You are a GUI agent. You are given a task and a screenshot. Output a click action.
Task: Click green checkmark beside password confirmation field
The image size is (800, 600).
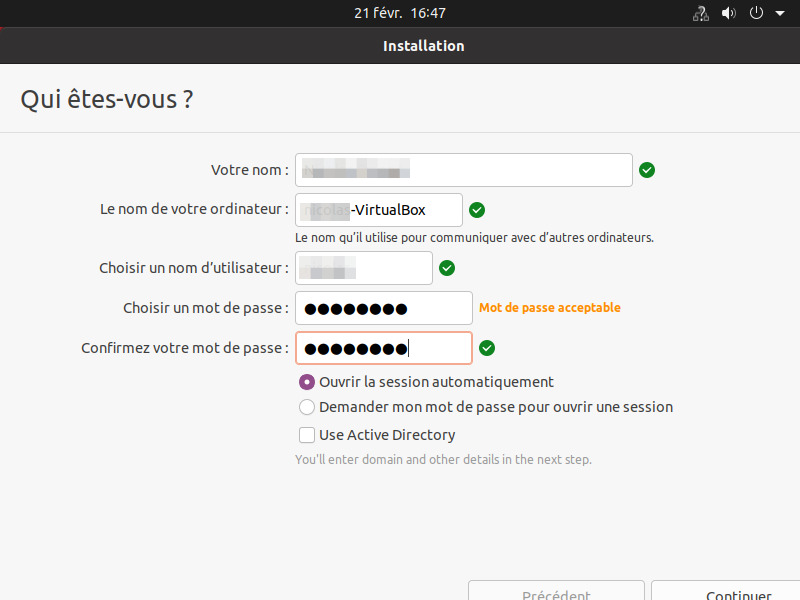tap(487, 348)
